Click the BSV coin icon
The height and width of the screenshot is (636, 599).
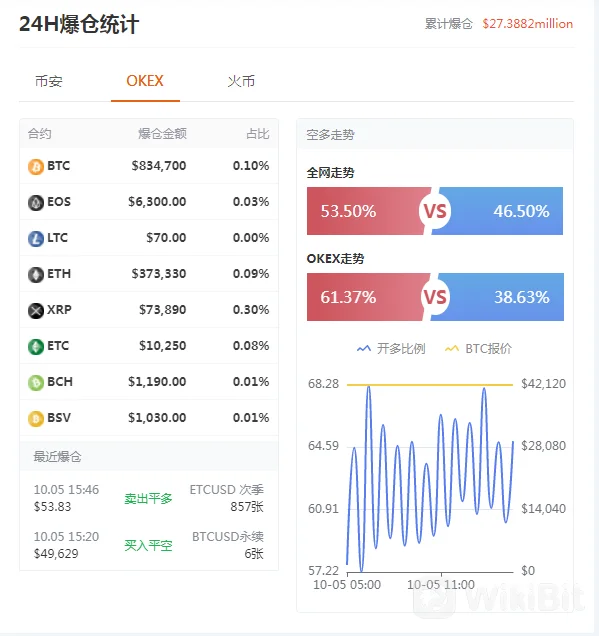point(36,419)
